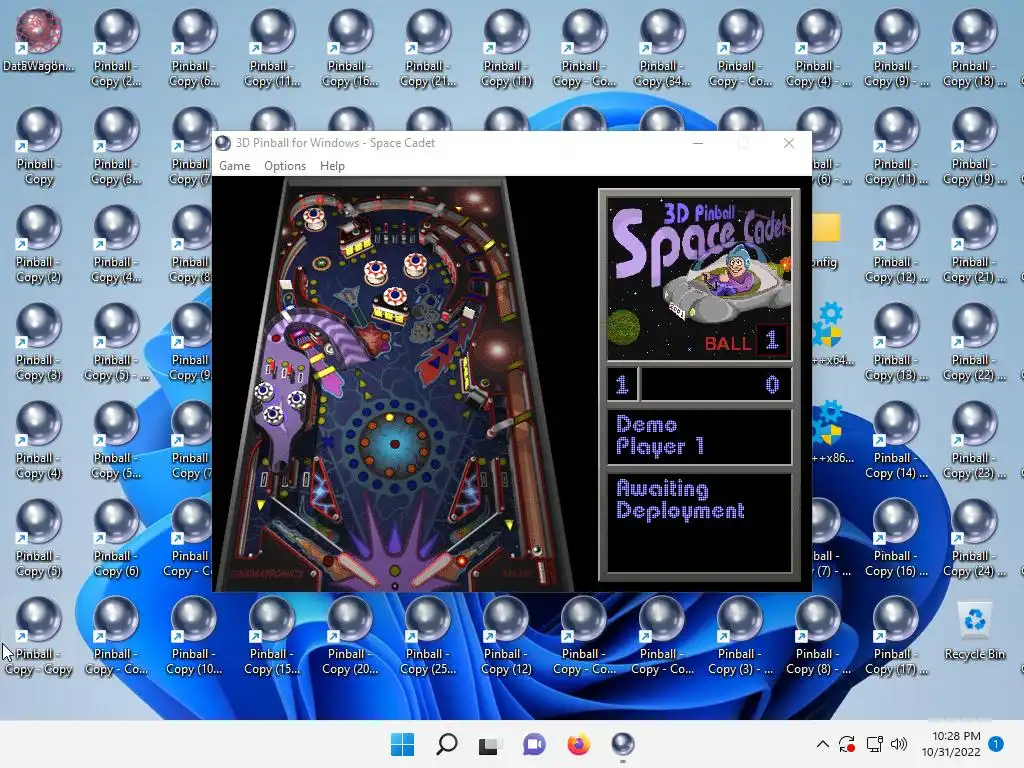Click the sync status tray icon with the red dot

point(847,744)
